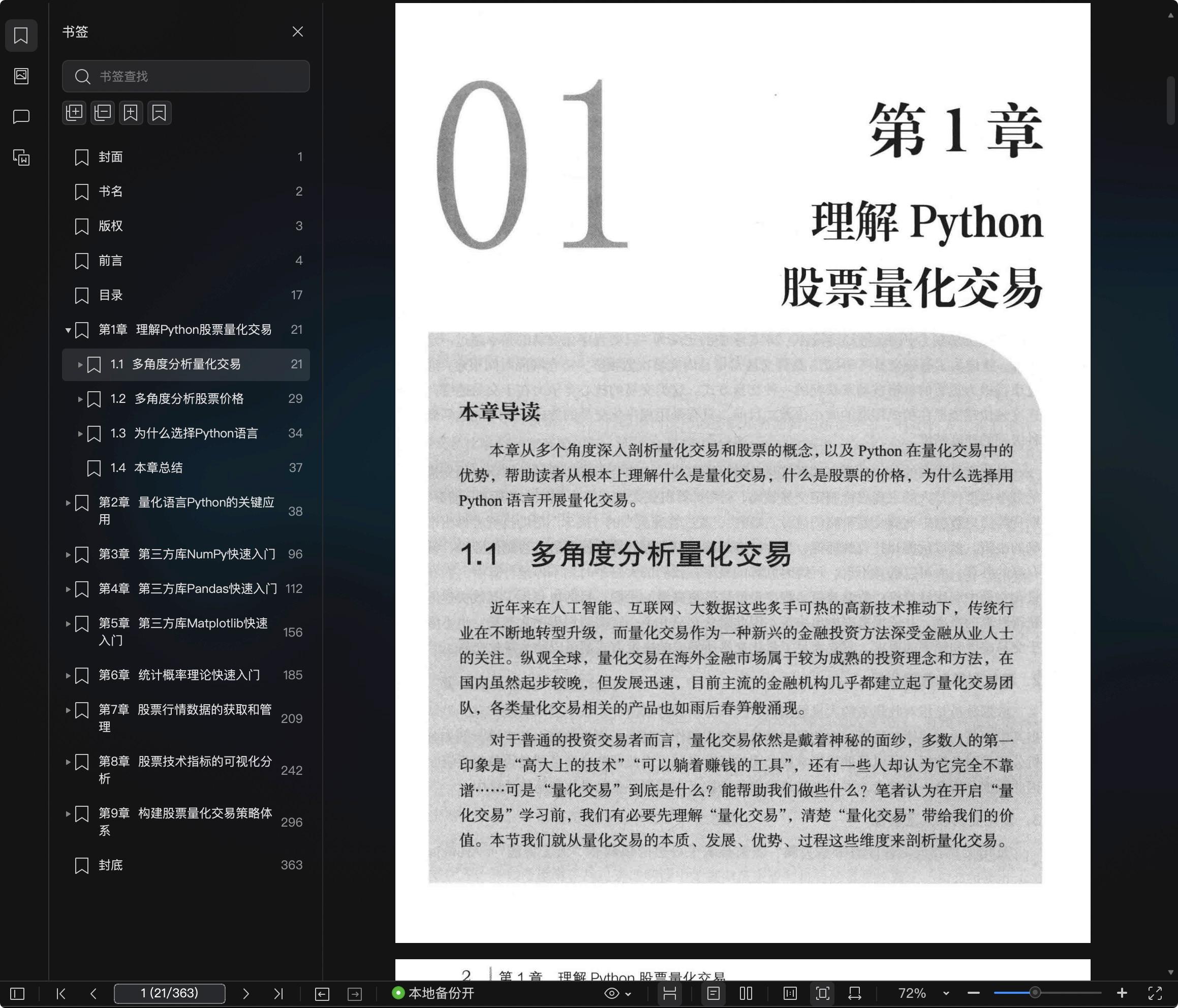Click the document vertical scrollbar thumb
Viewport: 1178px width, 1008px height.
(x=1170, y=100)
